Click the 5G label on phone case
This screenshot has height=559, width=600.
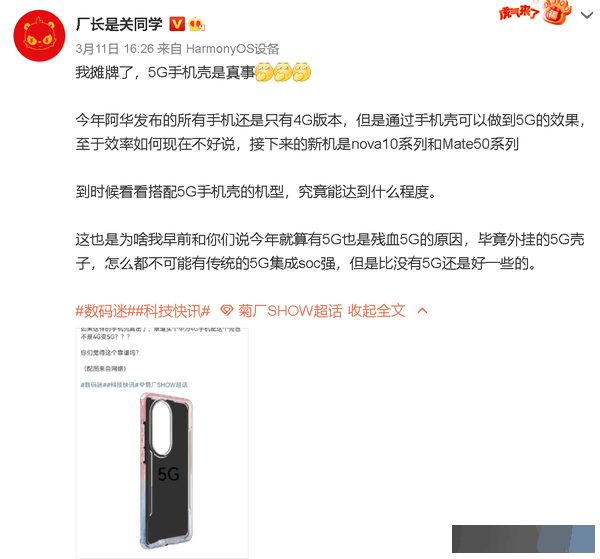(168, 474)
